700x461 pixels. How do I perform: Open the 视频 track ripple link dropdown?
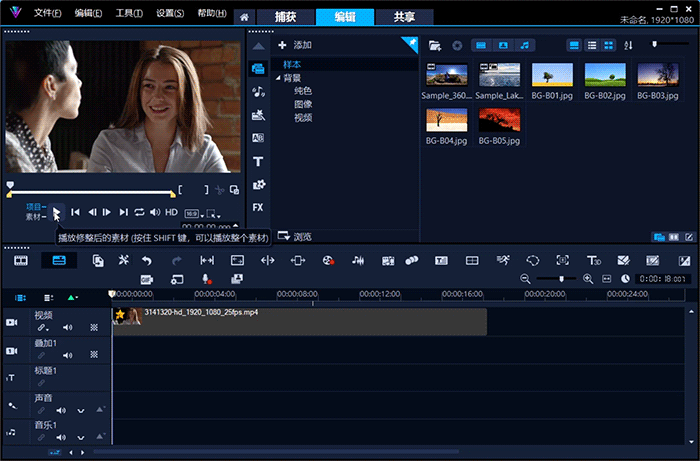(x=43, y=328)
